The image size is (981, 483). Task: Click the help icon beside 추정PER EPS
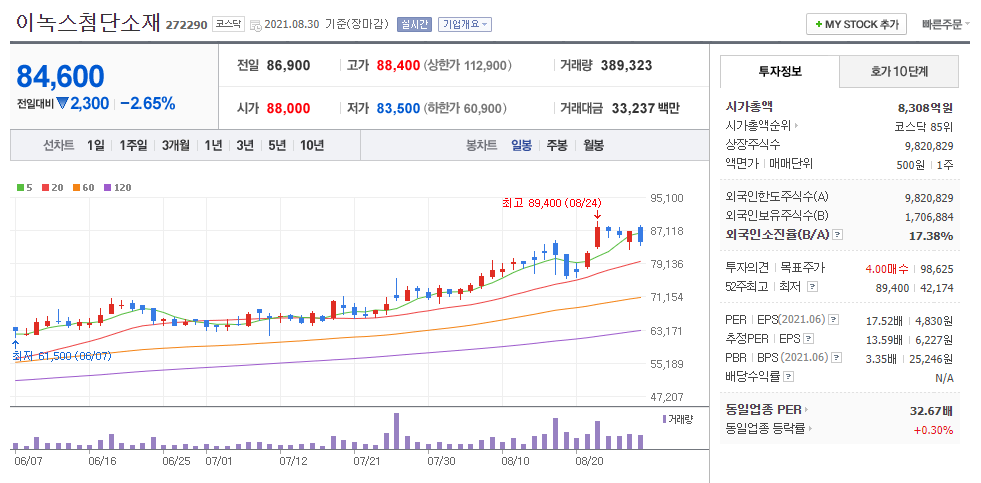pos(808,339)
